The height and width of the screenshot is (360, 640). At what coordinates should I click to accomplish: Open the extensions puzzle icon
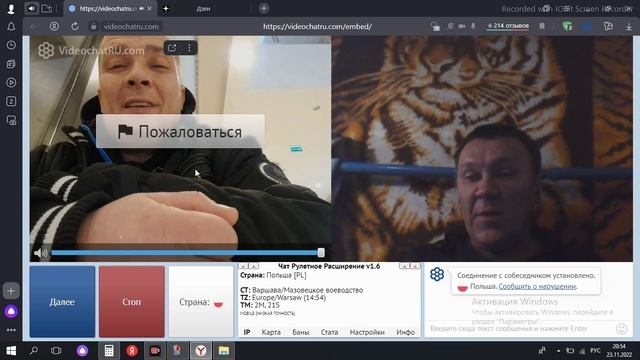pyautogui.click(x=608, y=27)
